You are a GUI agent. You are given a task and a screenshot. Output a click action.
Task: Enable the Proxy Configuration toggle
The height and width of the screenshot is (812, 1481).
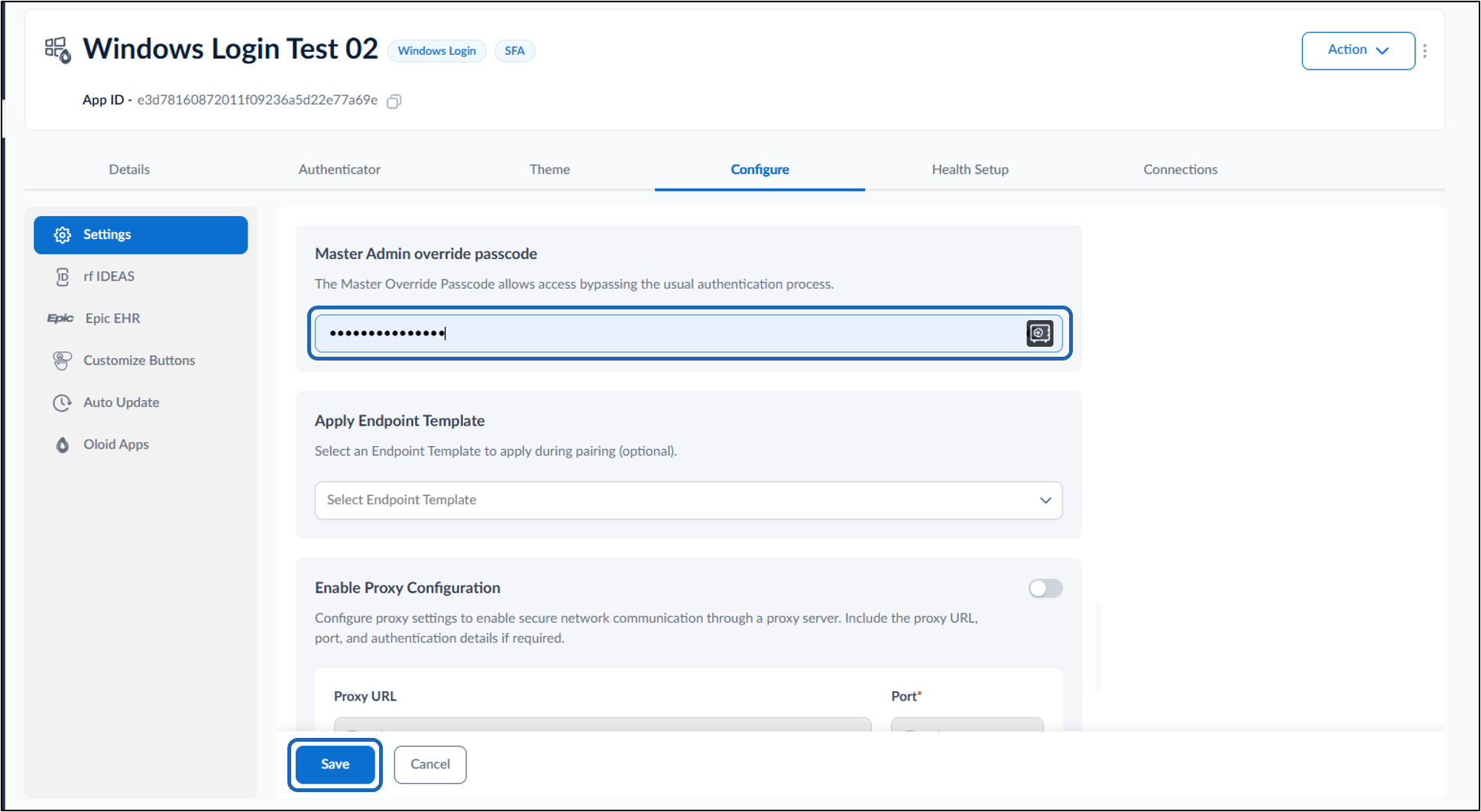pyautogui.click(x=1045, y=588)
